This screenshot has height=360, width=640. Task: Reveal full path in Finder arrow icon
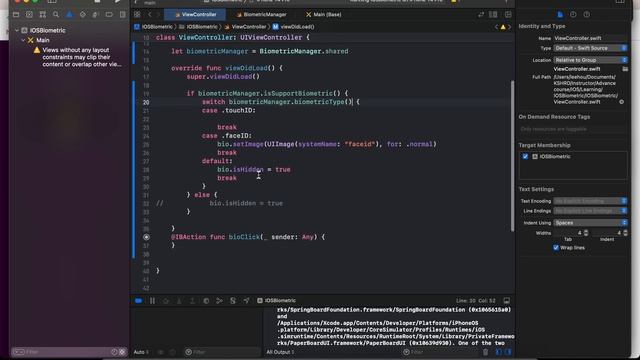pyautogui.click(x=622, y=102)
